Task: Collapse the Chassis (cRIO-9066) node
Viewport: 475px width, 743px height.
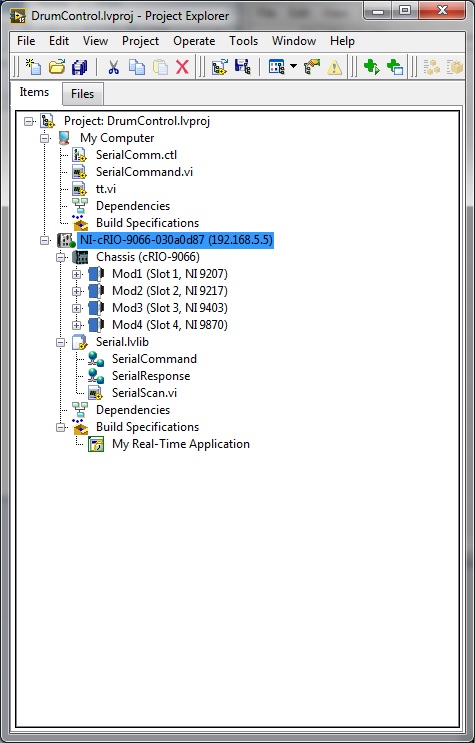Action: point(60,257)
